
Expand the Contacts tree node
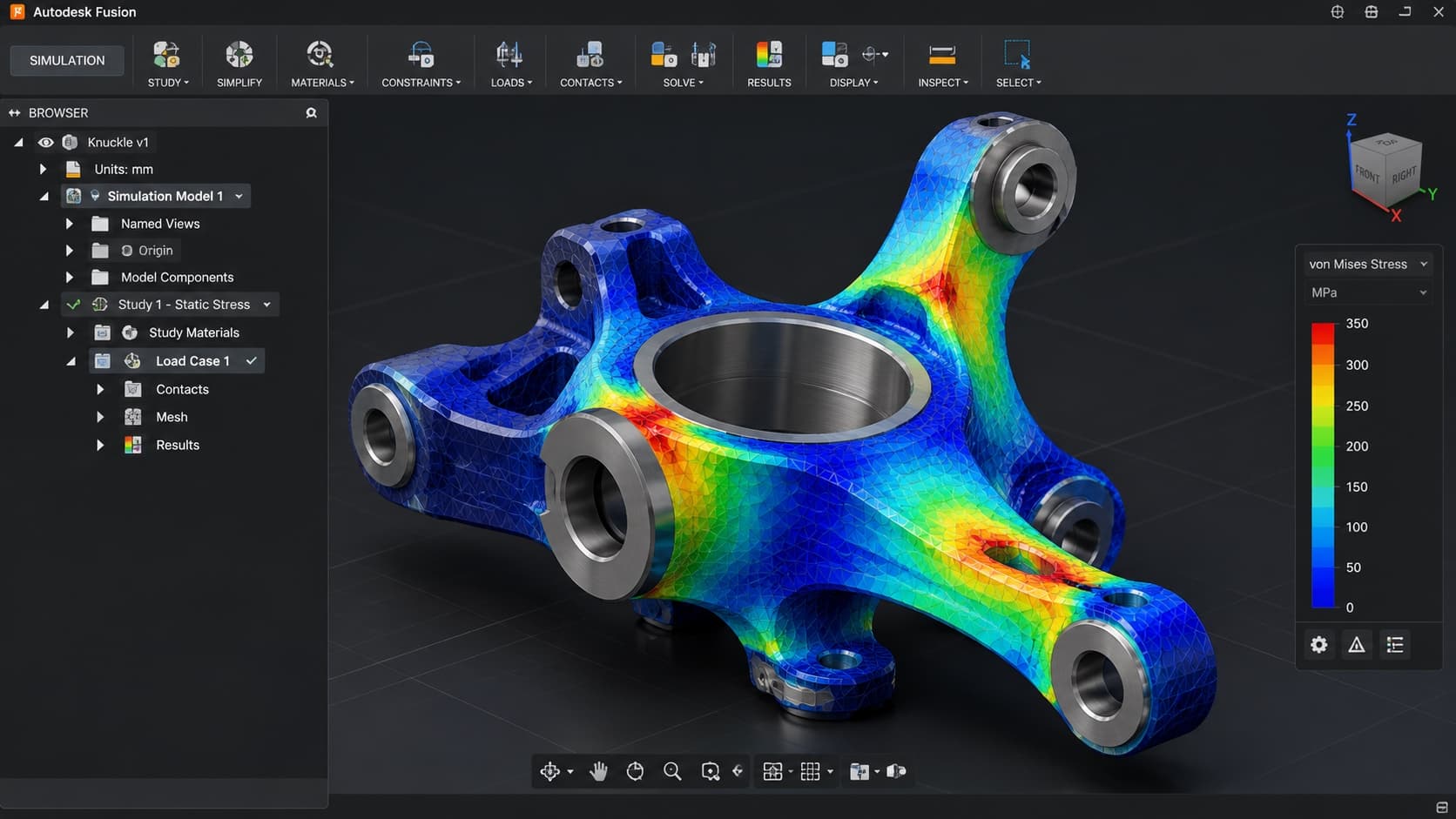(100, 389)
